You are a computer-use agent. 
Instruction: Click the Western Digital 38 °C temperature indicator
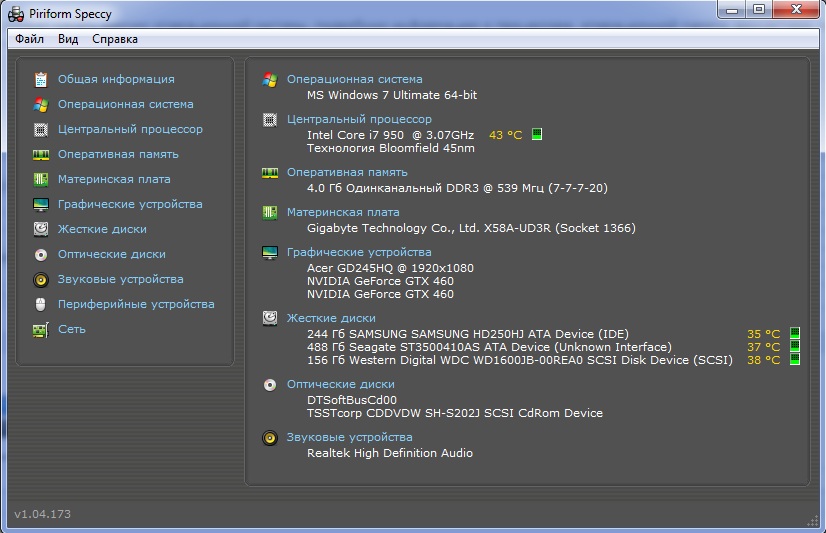pyautogui.click(x=795, y=360)
